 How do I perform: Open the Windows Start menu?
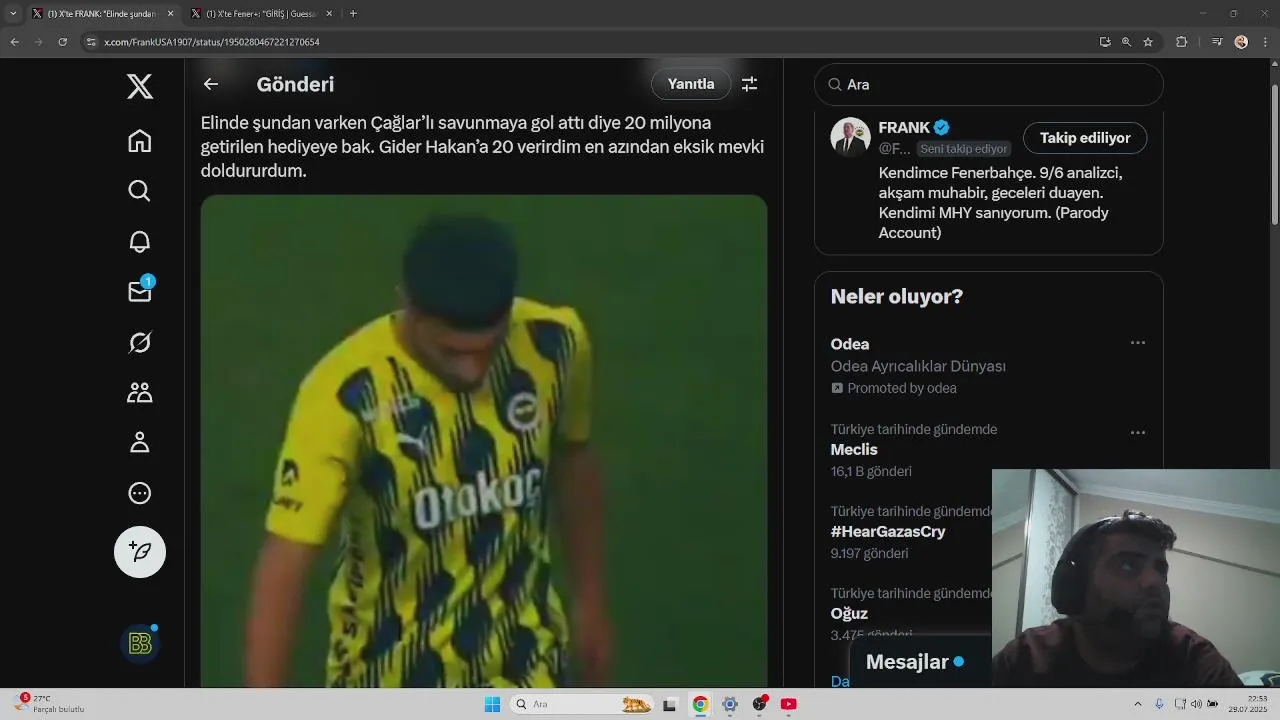coord(492,704)
